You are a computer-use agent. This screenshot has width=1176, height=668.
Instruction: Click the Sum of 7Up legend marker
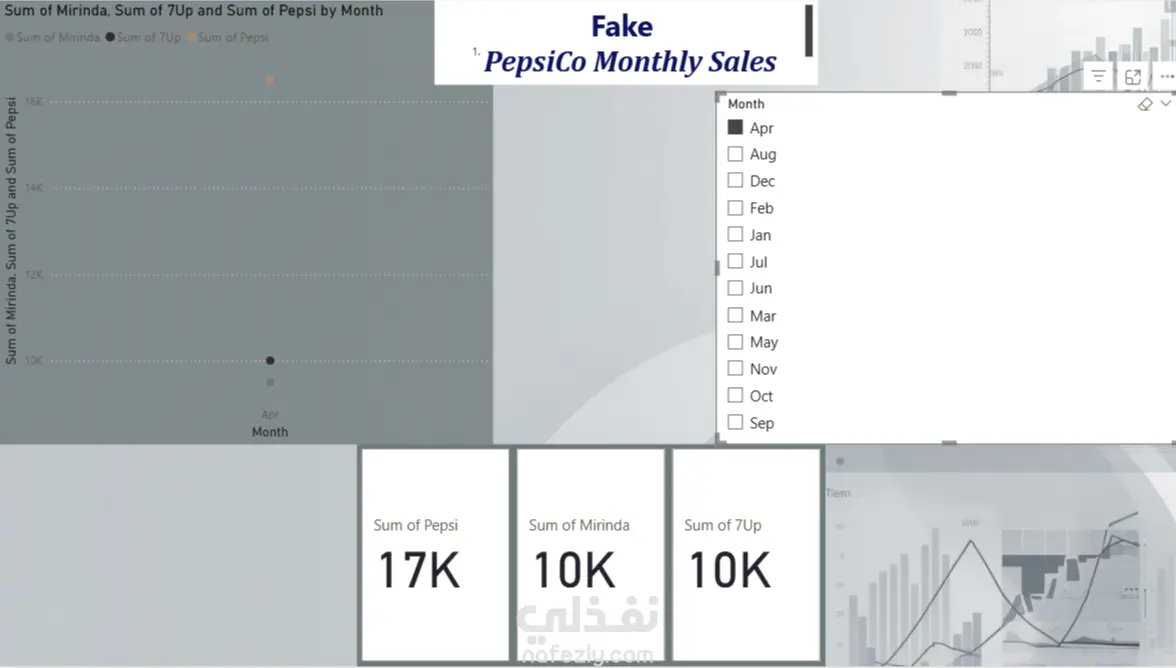pyautogui.click(x=110, y=38)
